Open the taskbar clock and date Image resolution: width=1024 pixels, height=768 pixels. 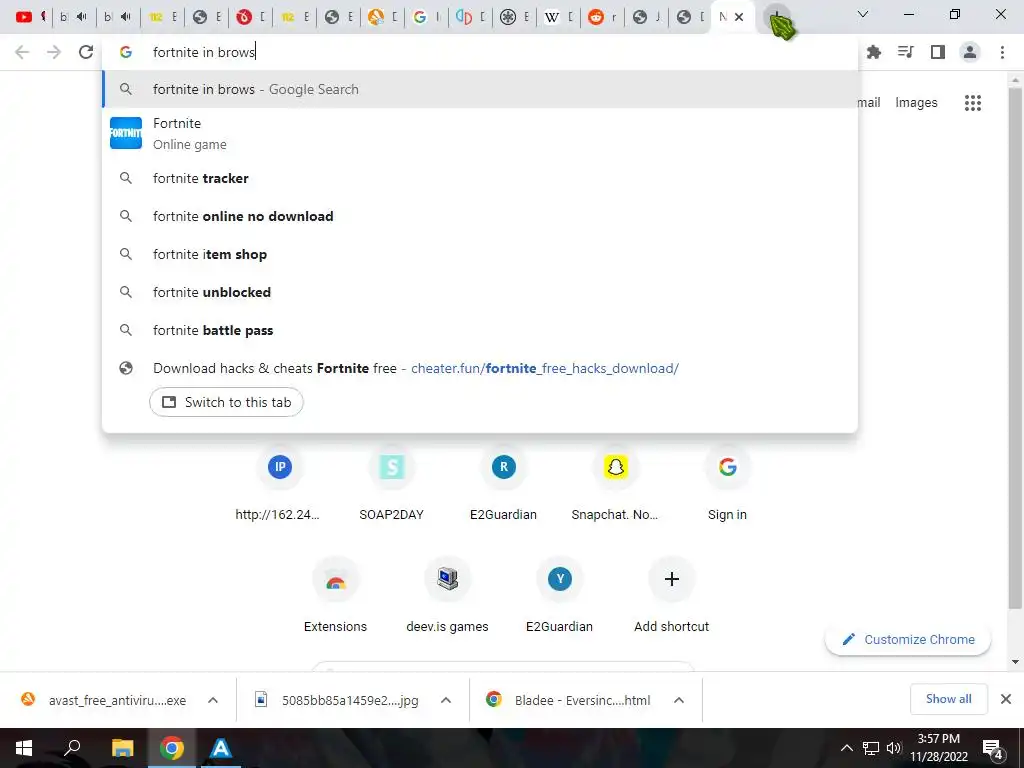pos(938,748)
